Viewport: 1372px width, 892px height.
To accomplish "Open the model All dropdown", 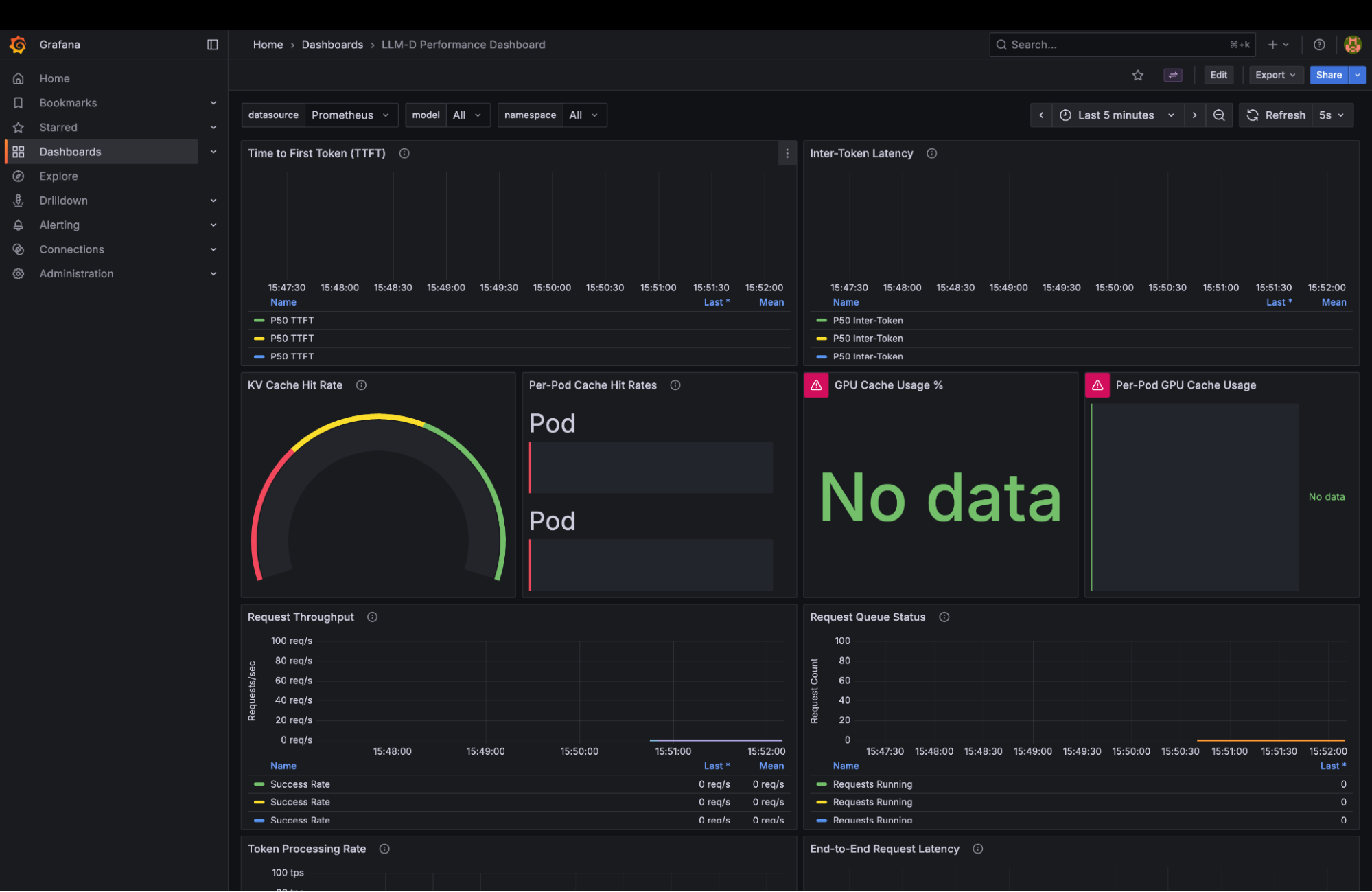I will tap(467, 115).
